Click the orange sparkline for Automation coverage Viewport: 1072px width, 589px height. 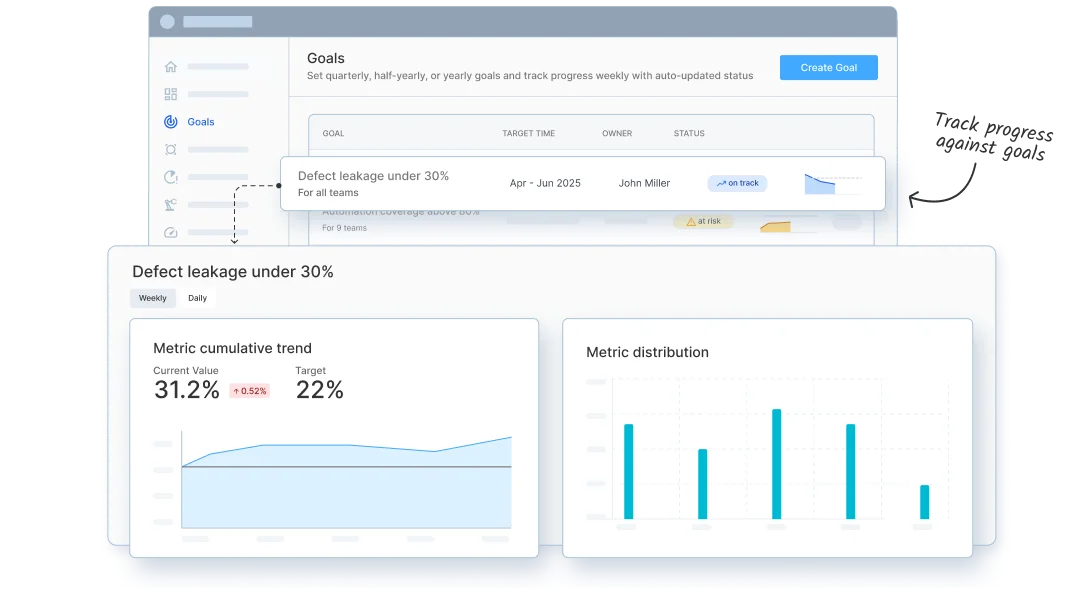click(x=775, y=226)
